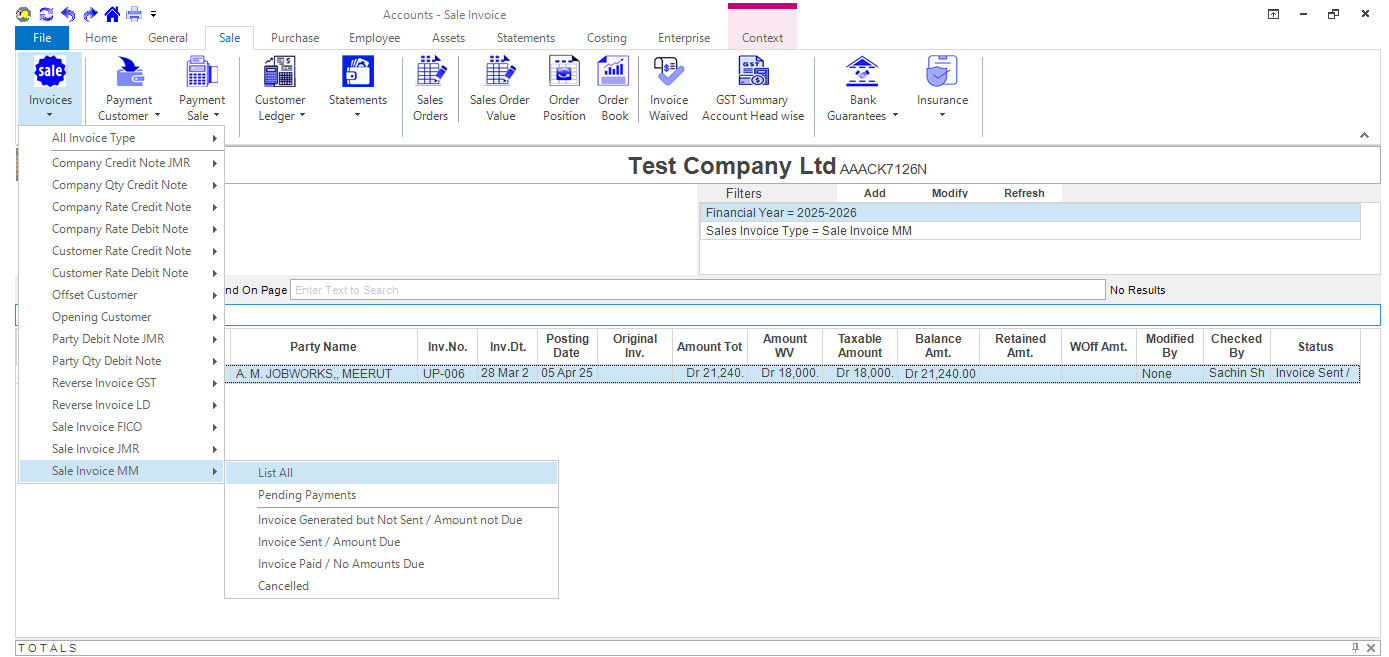The height and width of the screenshot is (657, 1389).
Task: Select Pending Payments from submenu
Action: pos(307,495)
